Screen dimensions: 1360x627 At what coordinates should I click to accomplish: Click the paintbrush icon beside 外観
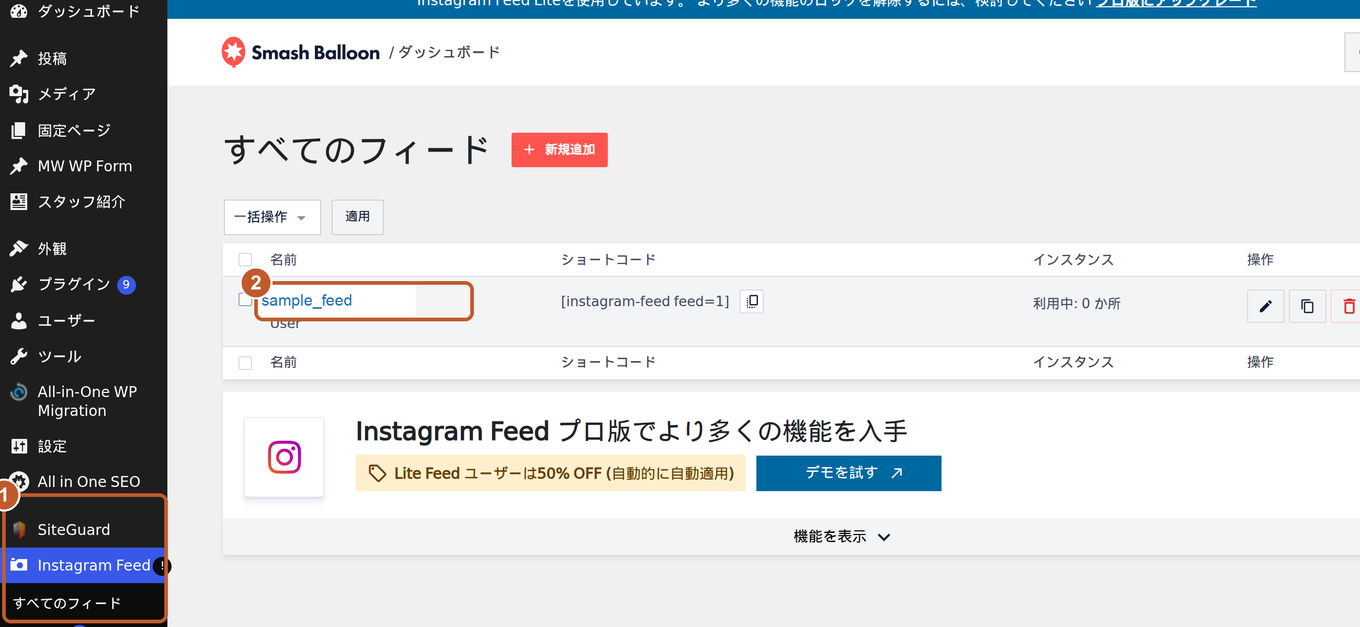(x=18, y=248)
